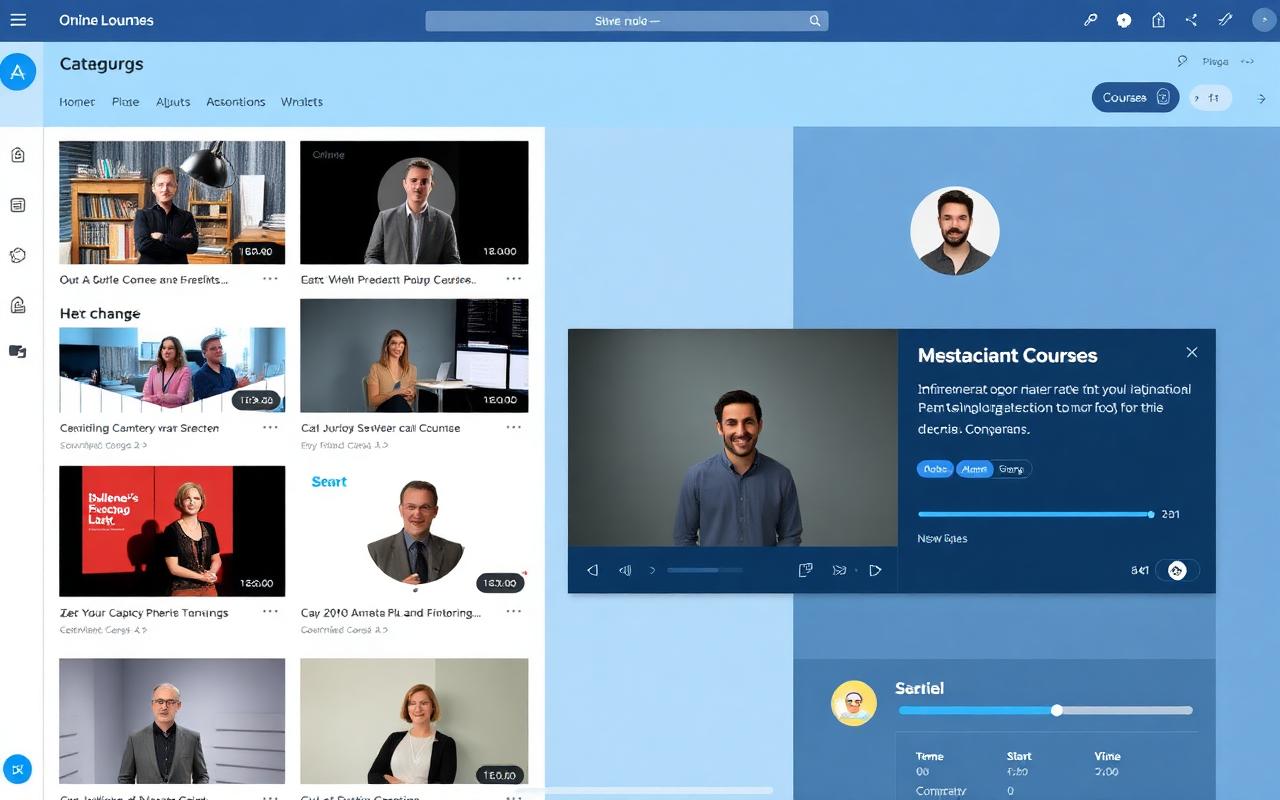The width and height of the screenshot is (1280, 800).
Task: Click the video player seek bar
Action: [704, 570]
